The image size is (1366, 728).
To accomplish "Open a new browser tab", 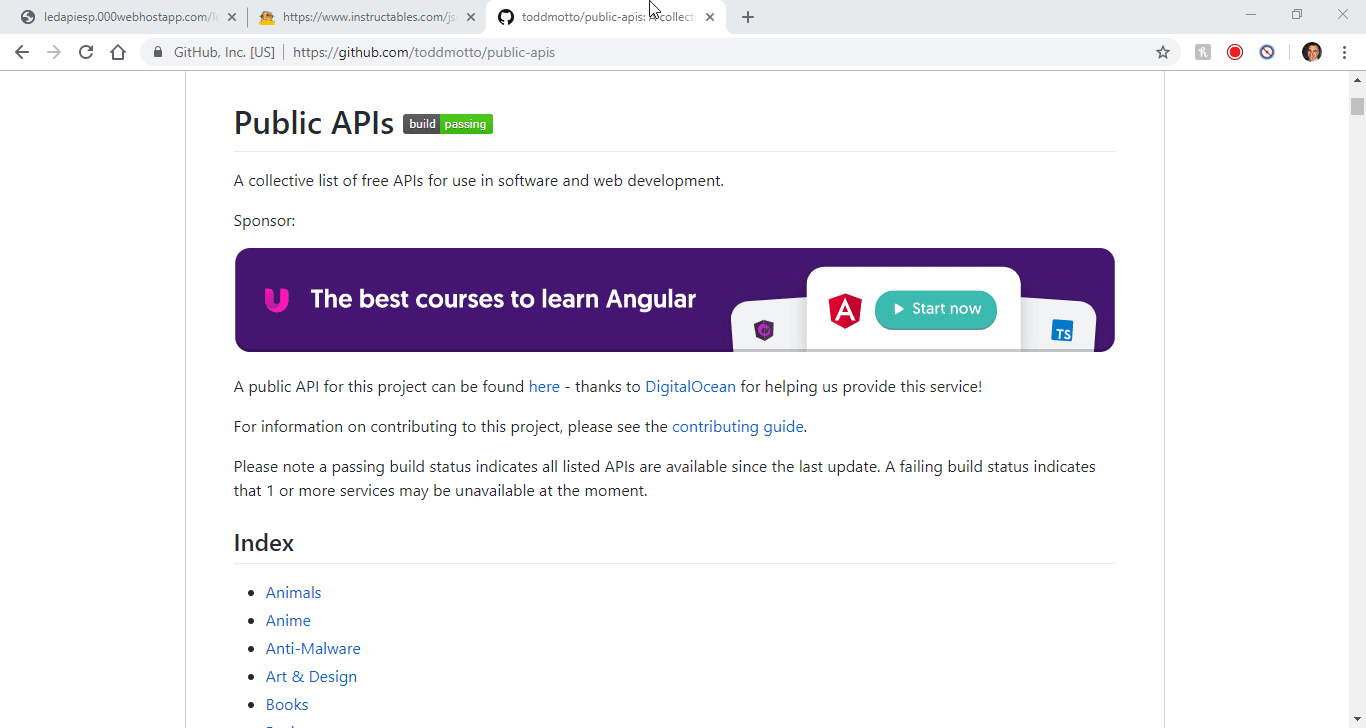I will pos(748,17).
